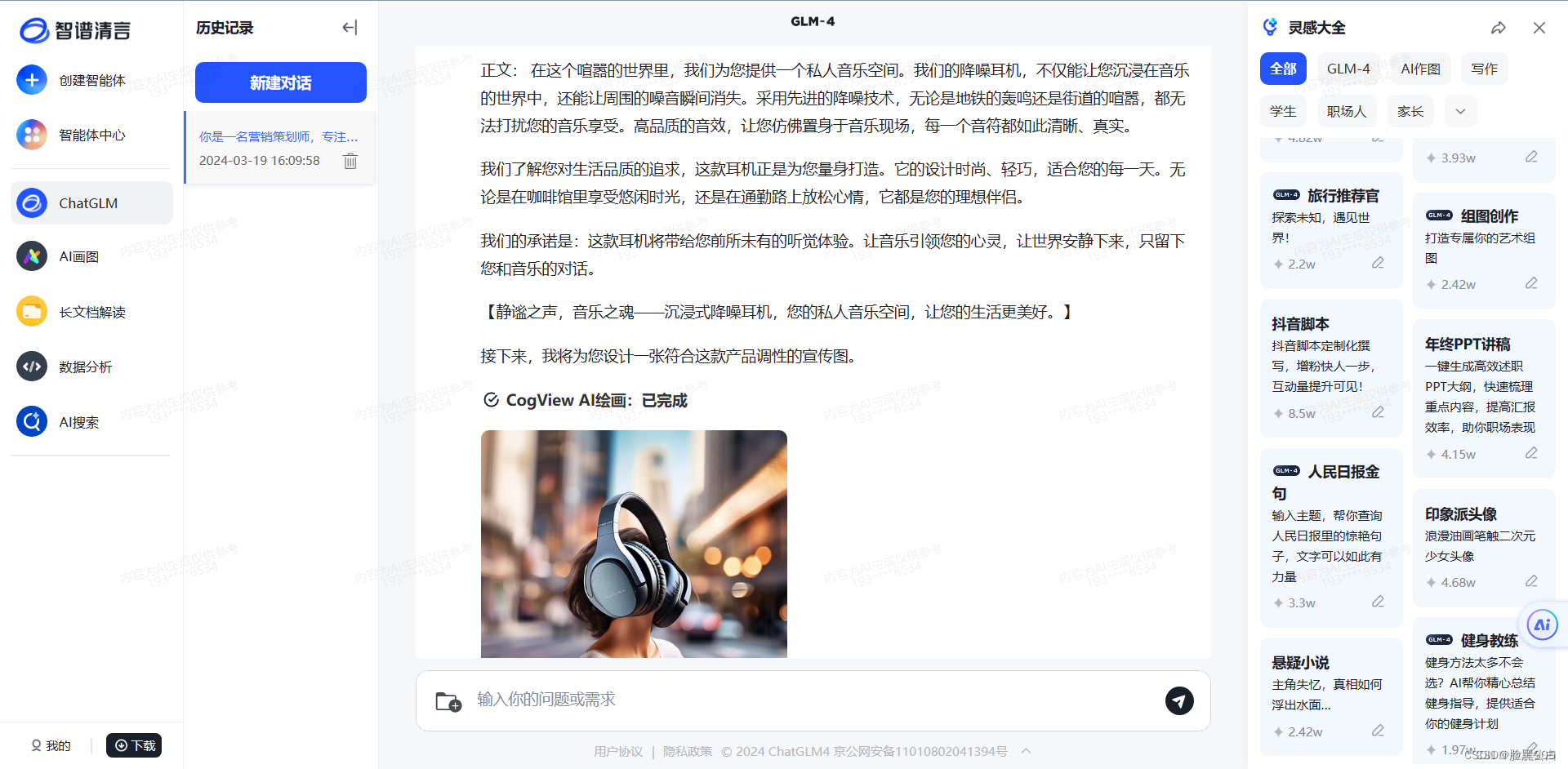Viewport: 1568px width, 769px height.
Task: Click edit icon on the 3.93w card
Action: (x=1531, y=157)
